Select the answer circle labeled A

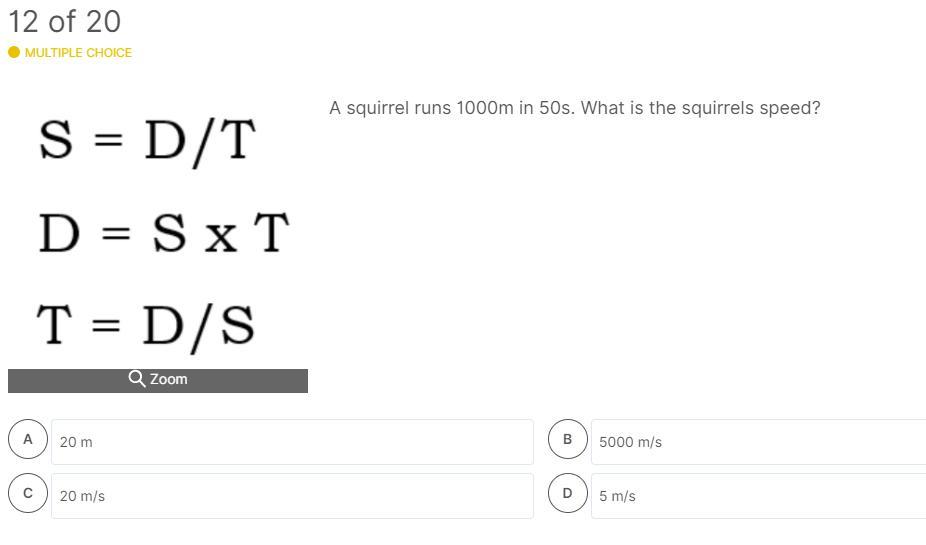(28, 439)
